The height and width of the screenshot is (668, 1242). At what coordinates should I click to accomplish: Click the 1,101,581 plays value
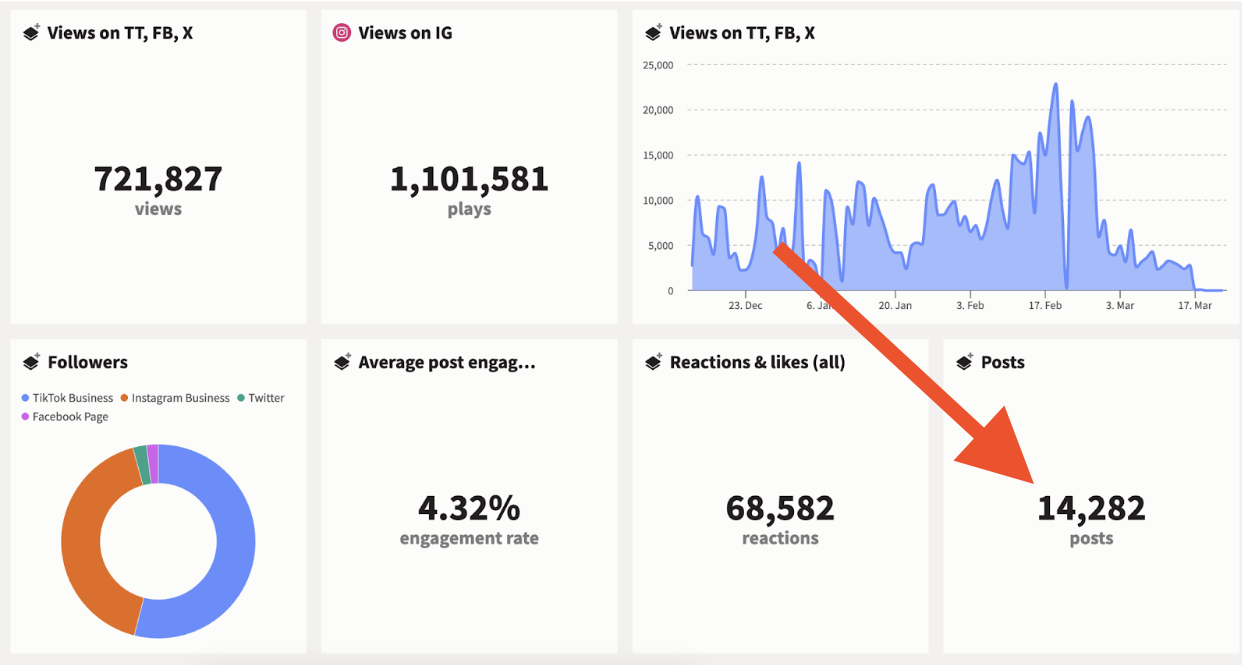click(x=469, y=179)
